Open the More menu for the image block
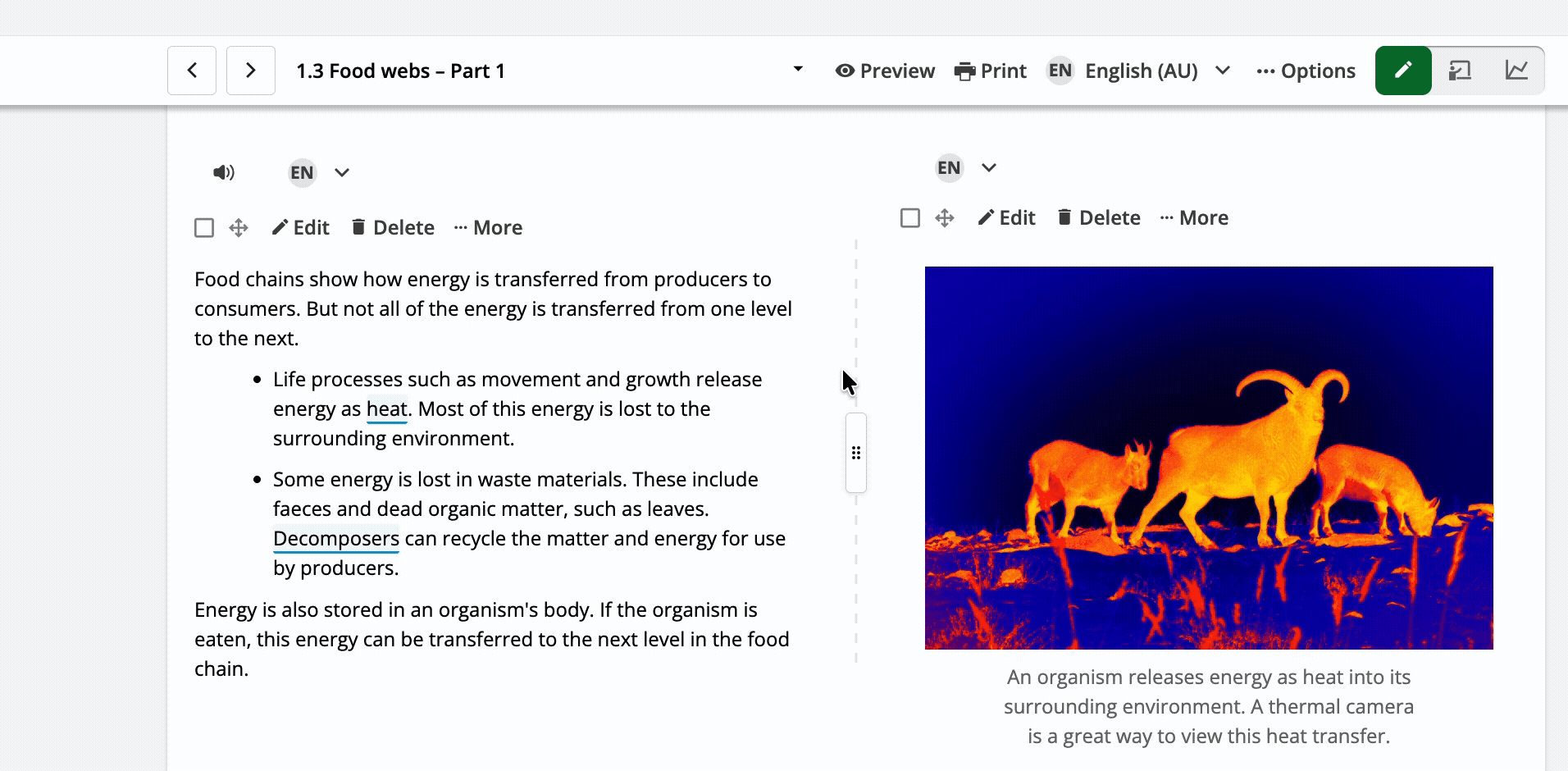Screen dimensions: 1568x771 tap(1194, 218)
